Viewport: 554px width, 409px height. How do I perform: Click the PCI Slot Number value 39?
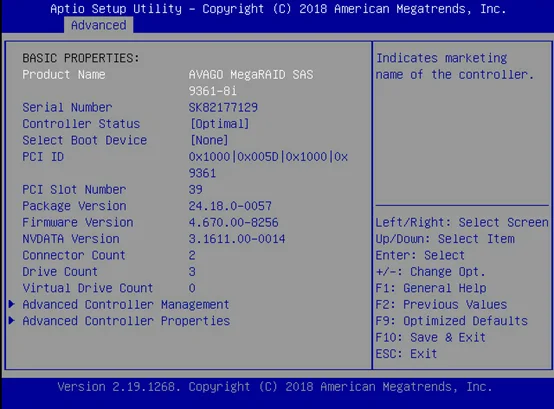click(195, 190)
